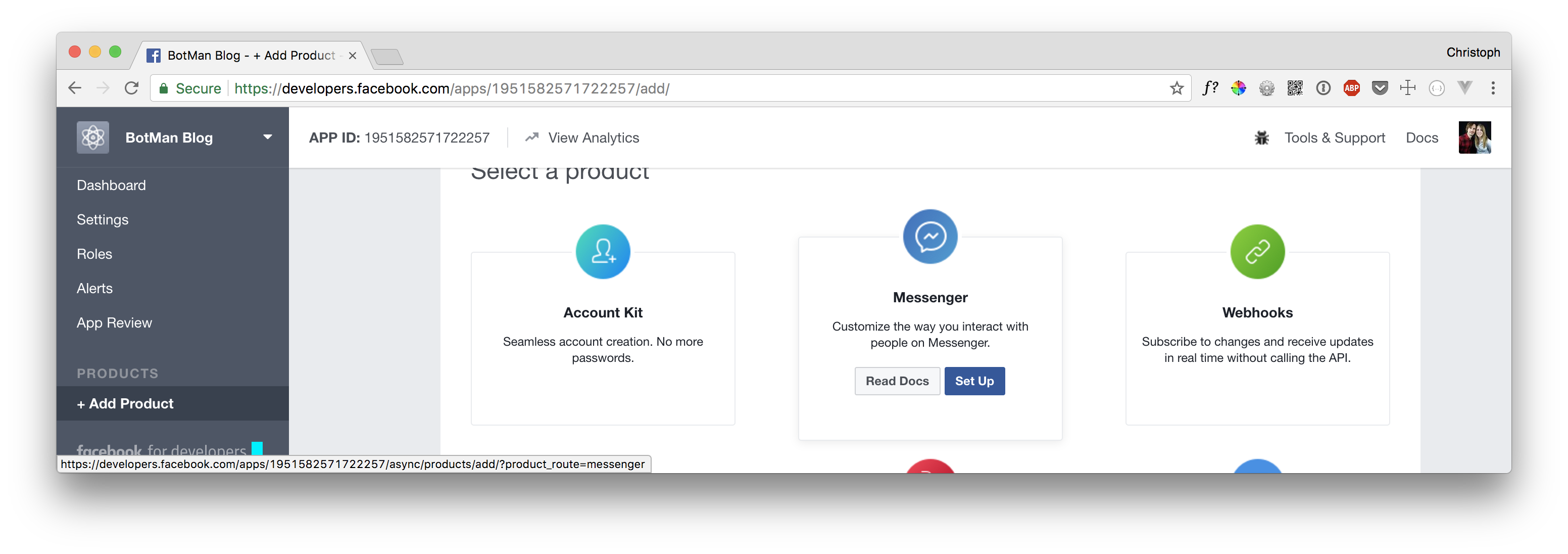
Task: Click the Roles sidebar navigation item
Action: pyautogui.click(x=94, y=254)
